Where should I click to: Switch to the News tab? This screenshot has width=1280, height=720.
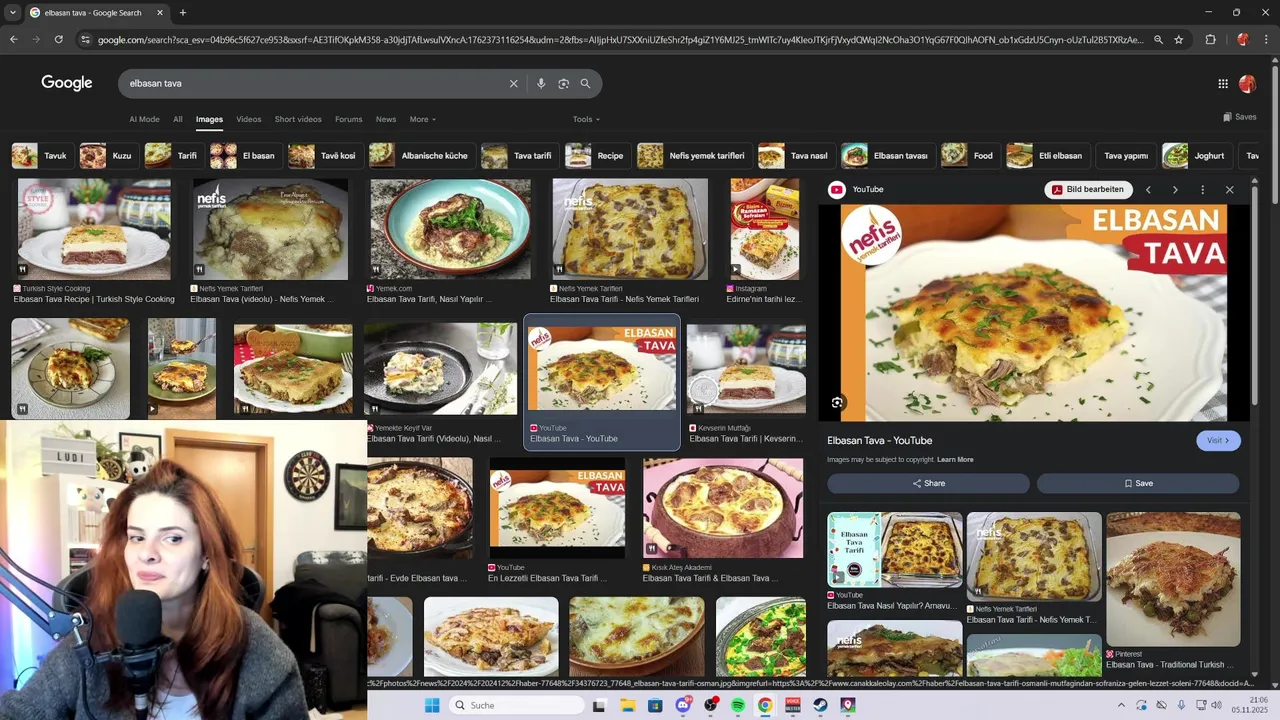click(x=386, y=119)
